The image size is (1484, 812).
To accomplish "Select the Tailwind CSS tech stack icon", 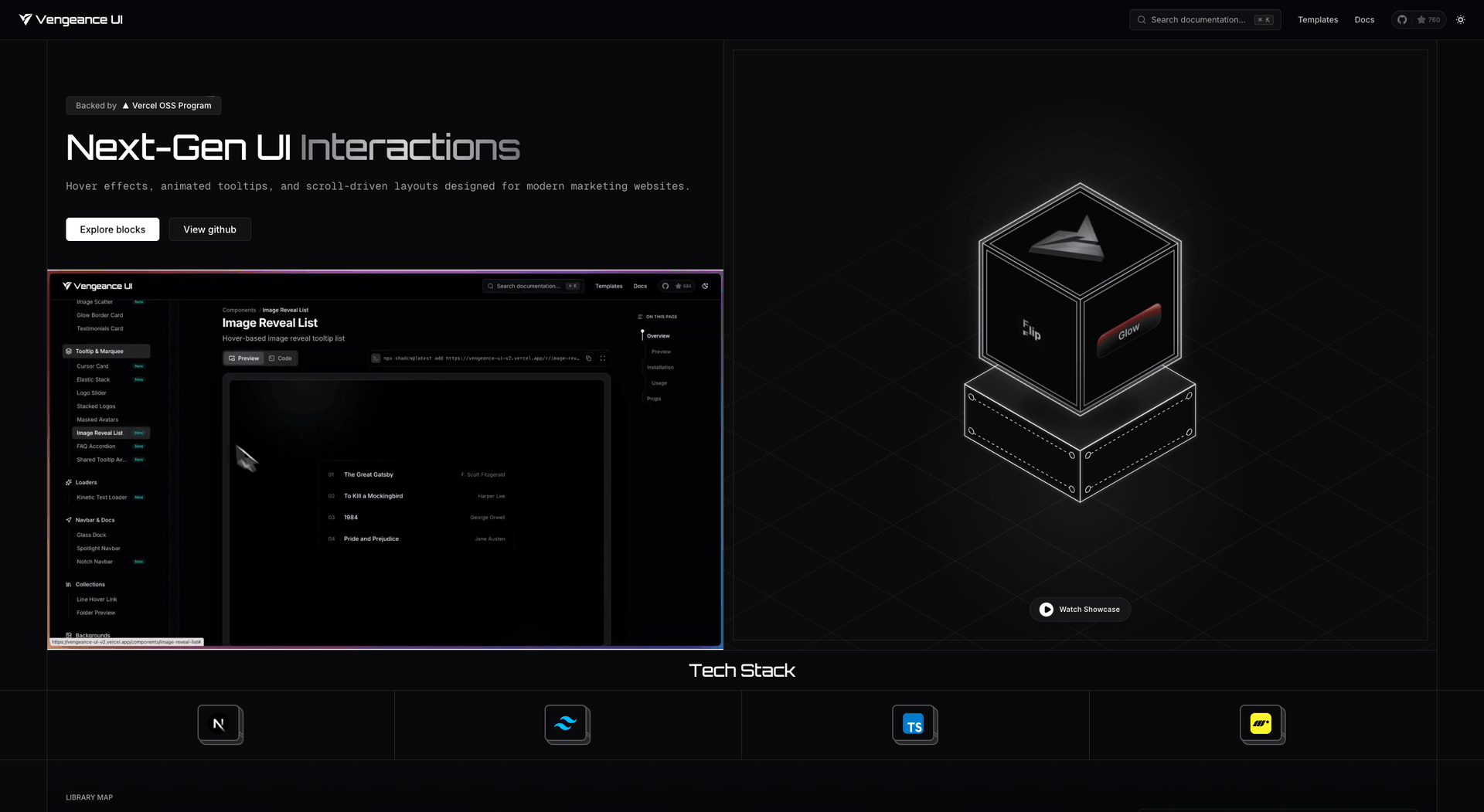I will (567, 725).
